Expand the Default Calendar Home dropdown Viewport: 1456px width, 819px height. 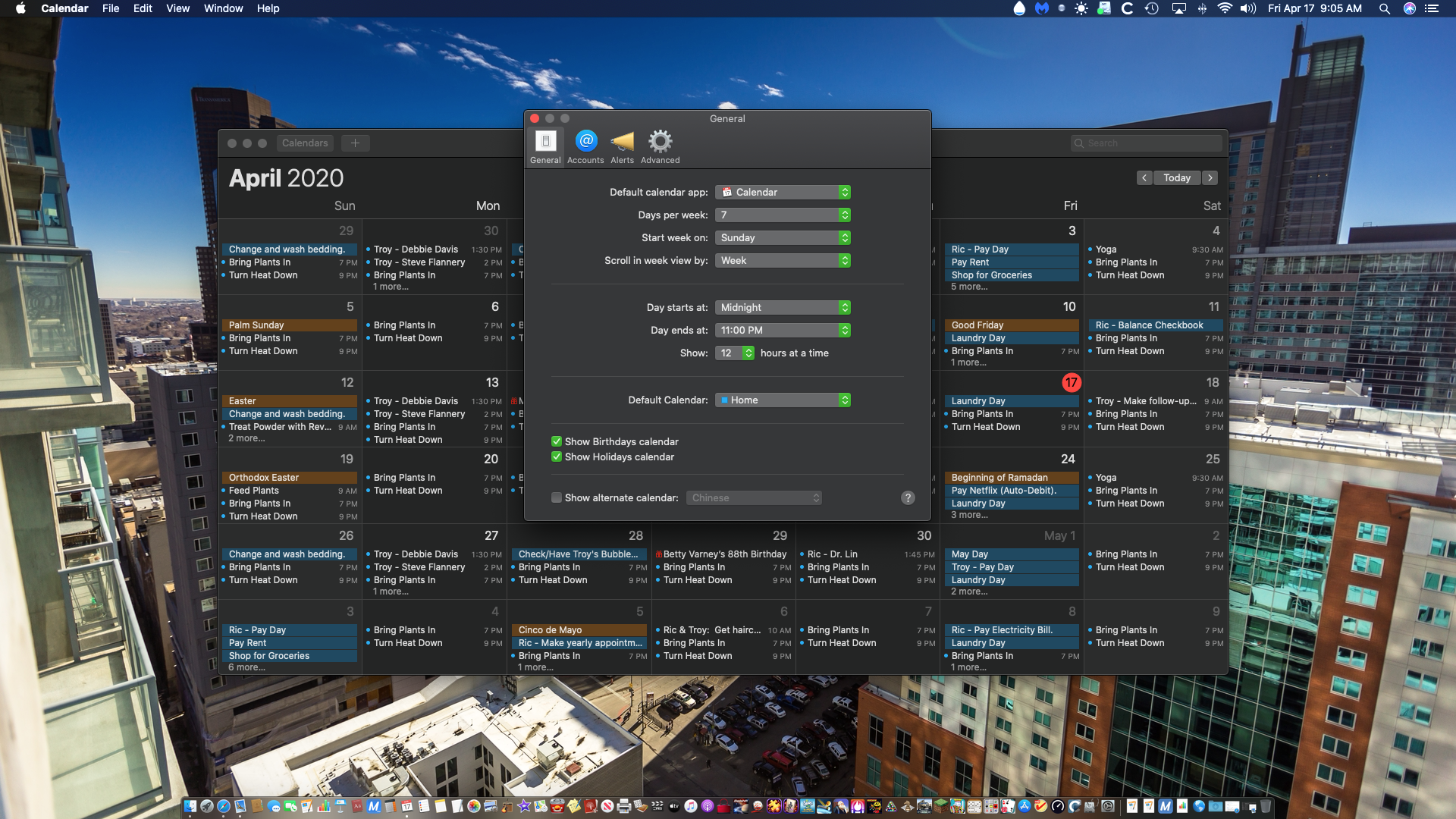783,400
